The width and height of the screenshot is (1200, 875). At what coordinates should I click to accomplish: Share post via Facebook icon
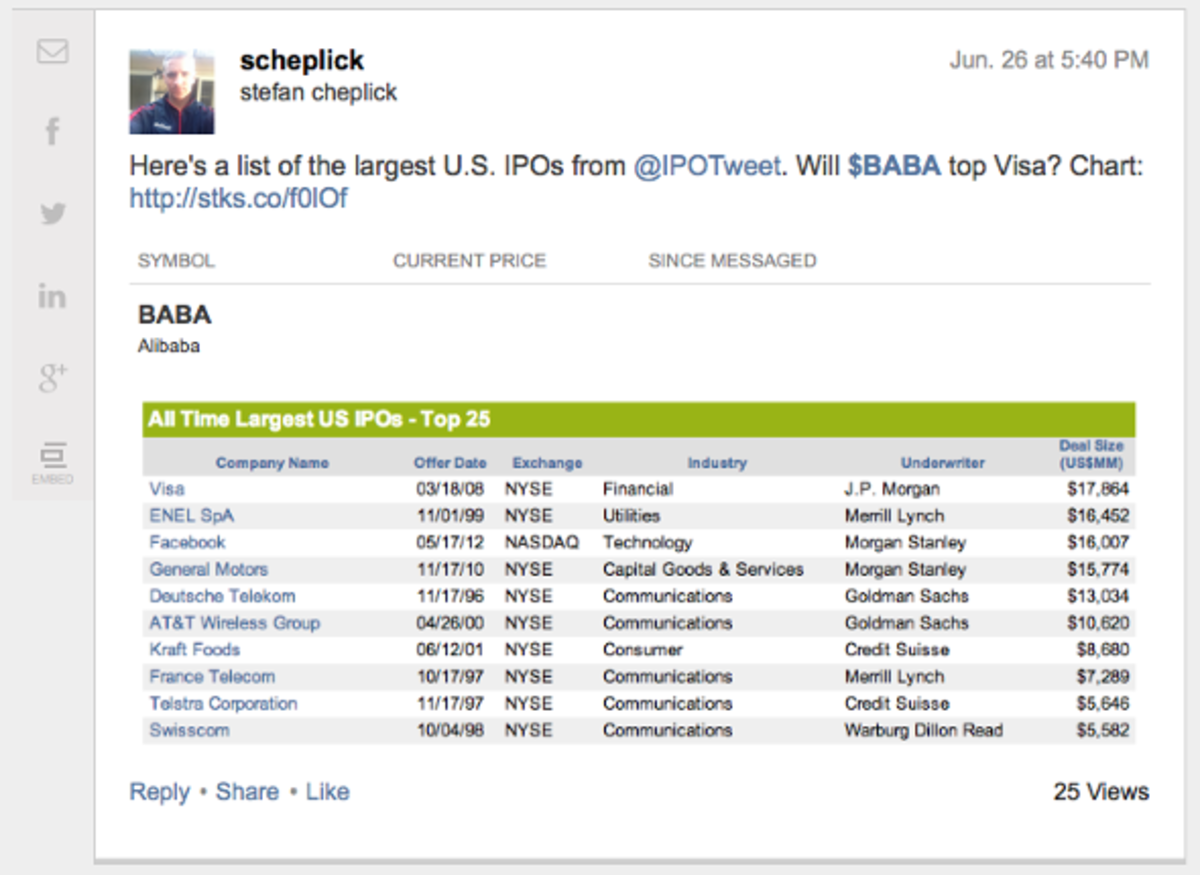click(53, 131)
